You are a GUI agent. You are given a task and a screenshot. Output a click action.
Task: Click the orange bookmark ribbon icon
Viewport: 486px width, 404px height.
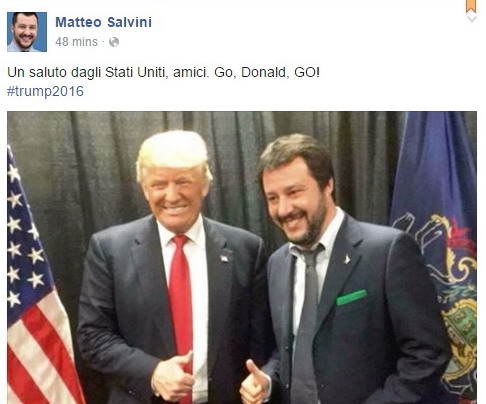point(471,6)
